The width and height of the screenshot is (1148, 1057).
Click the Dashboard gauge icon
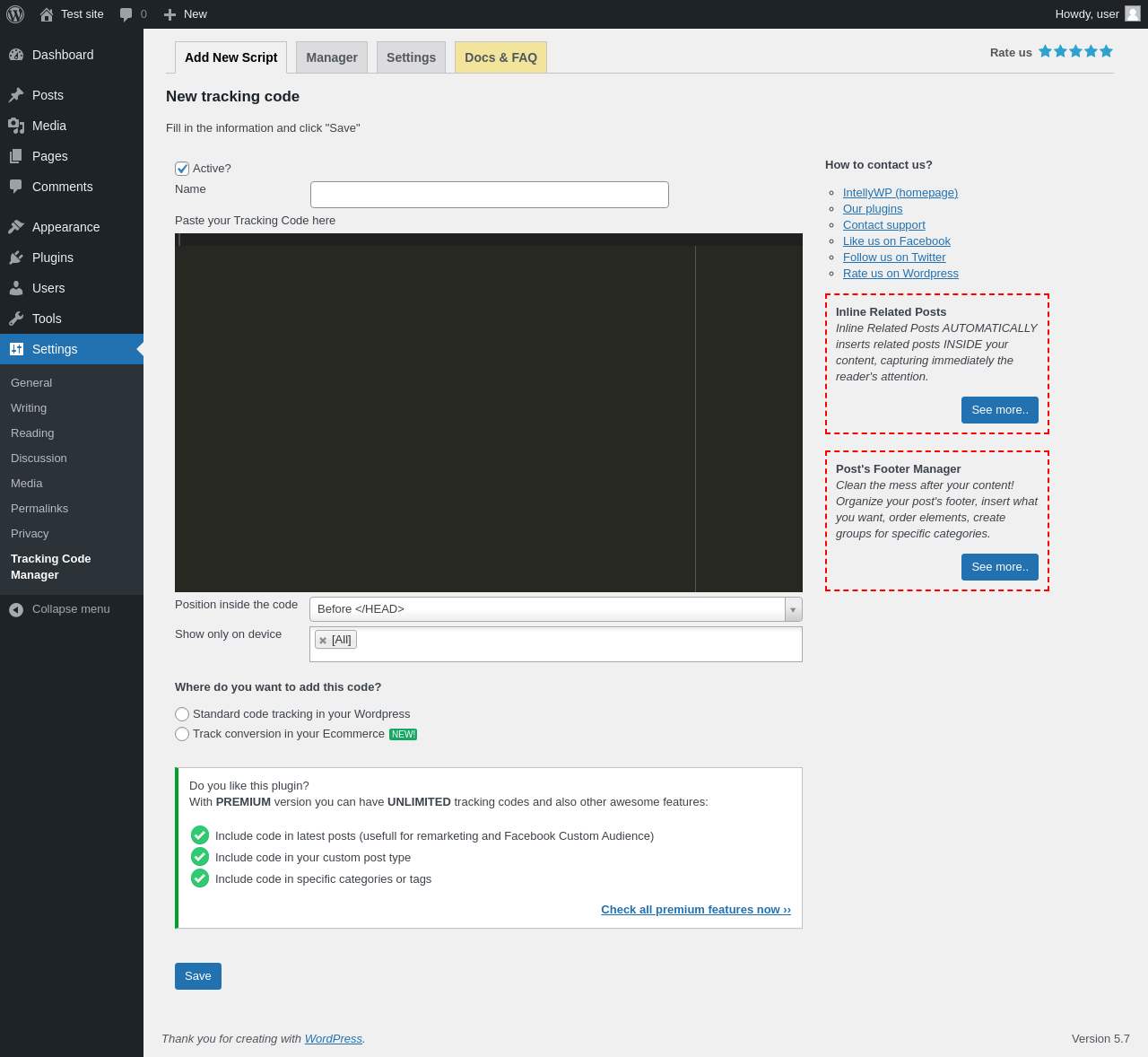pyautogui.click(x=16, y=55)
